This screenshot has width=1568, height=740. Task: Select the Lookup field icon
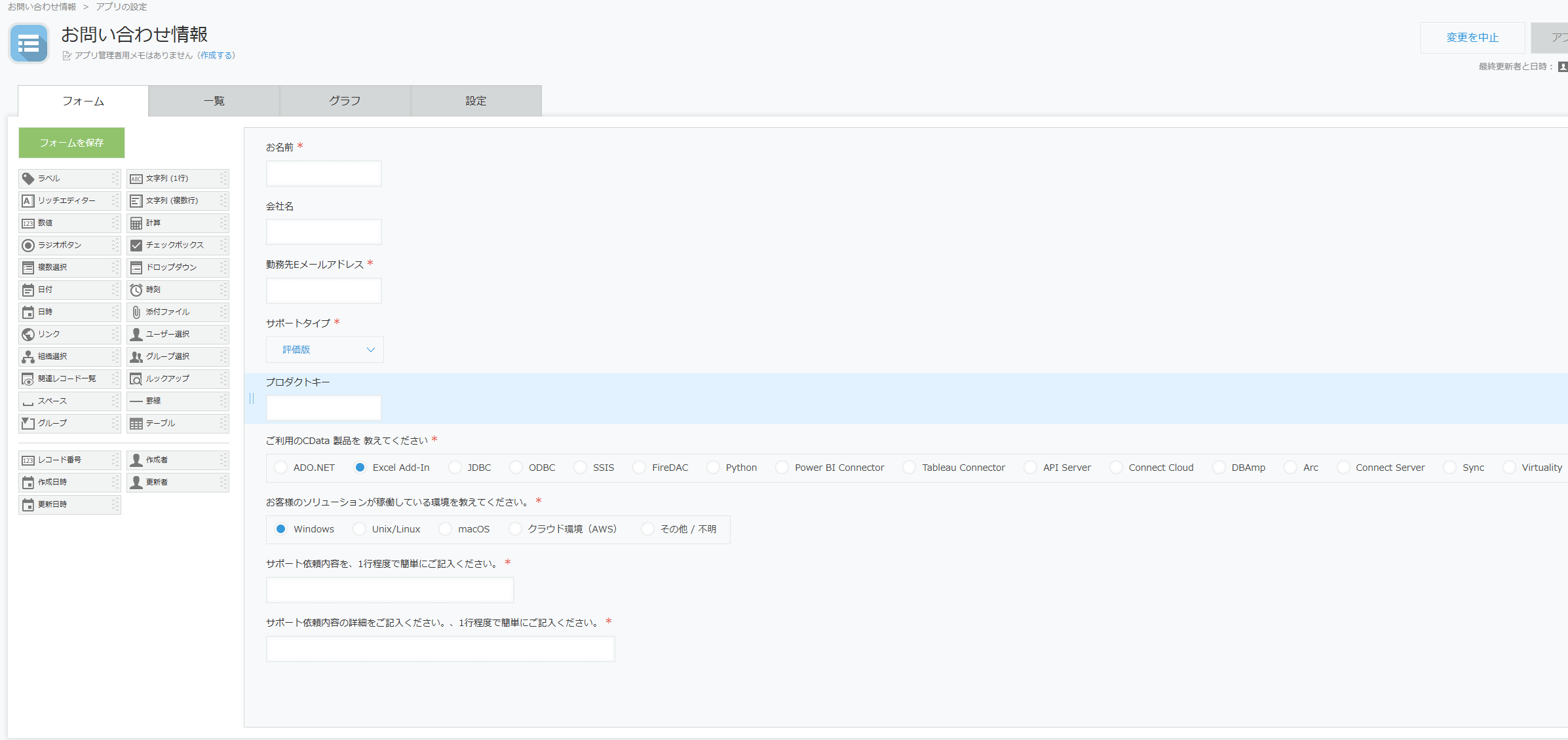pyautogui.click(x=136, y=379)
